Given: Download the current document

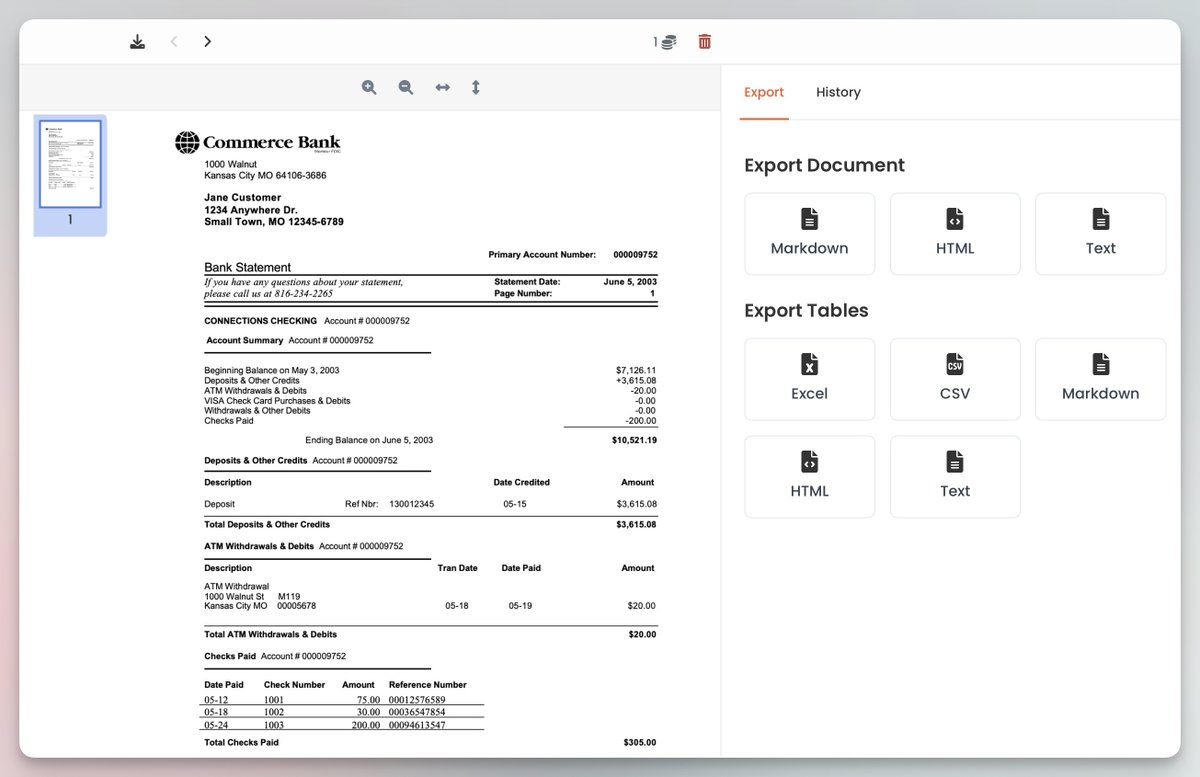Looking at the screenshot, I should [137, 41].
